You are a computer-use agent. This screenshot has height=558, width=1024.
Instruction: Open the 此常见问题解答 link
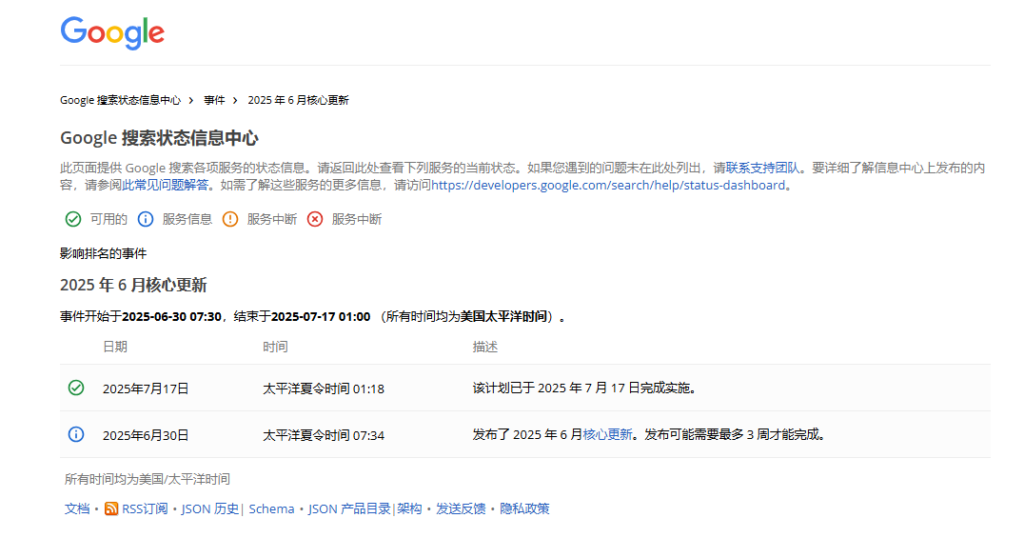pyautogui.click(x=165, y=185)
